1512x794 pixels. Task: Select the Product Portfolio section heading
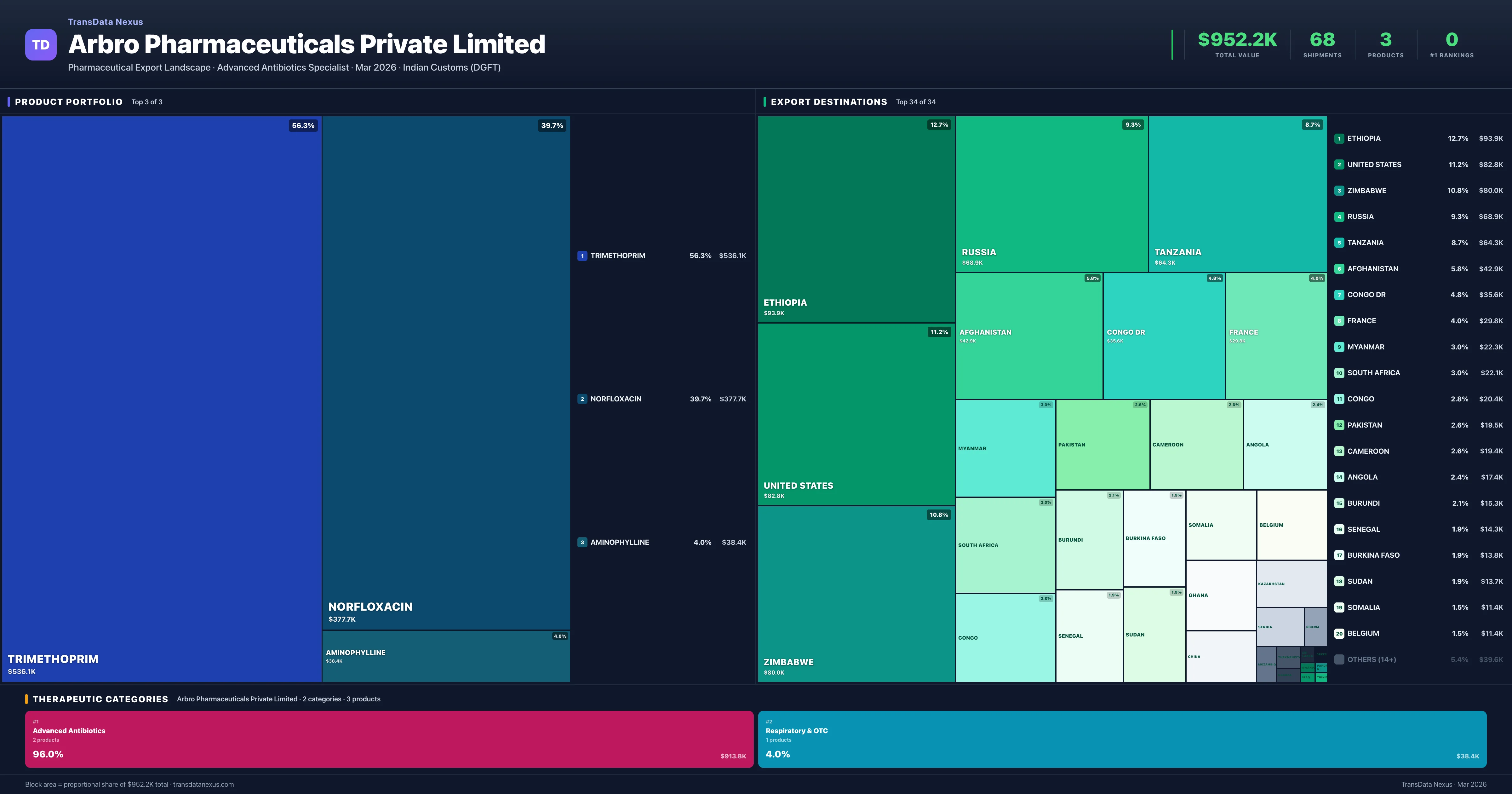point(69,101)
